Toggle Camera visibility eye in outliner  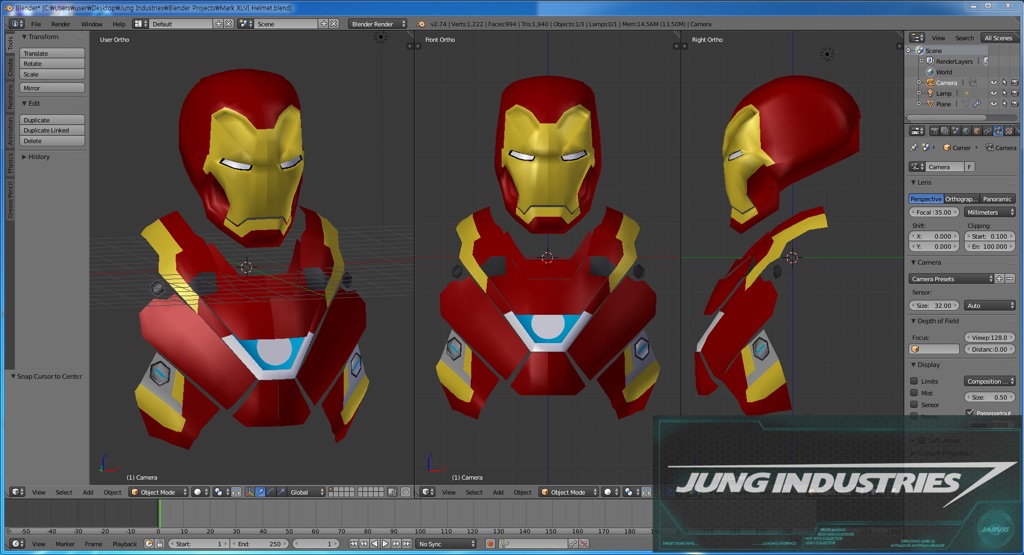pos(993,83)
